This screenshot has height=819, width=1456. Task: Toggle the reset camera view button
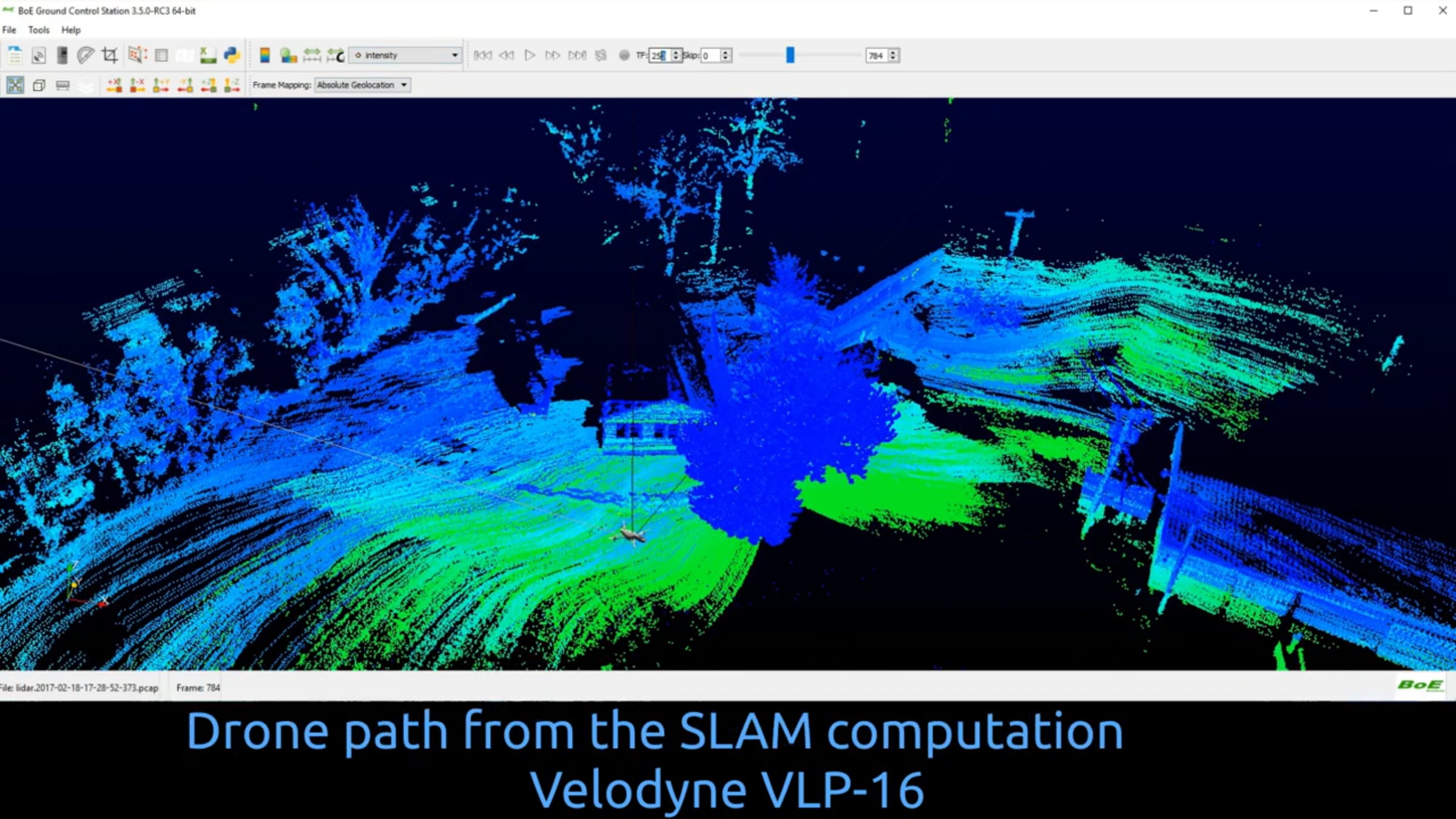pyautogui.click(x=15, y=85)
